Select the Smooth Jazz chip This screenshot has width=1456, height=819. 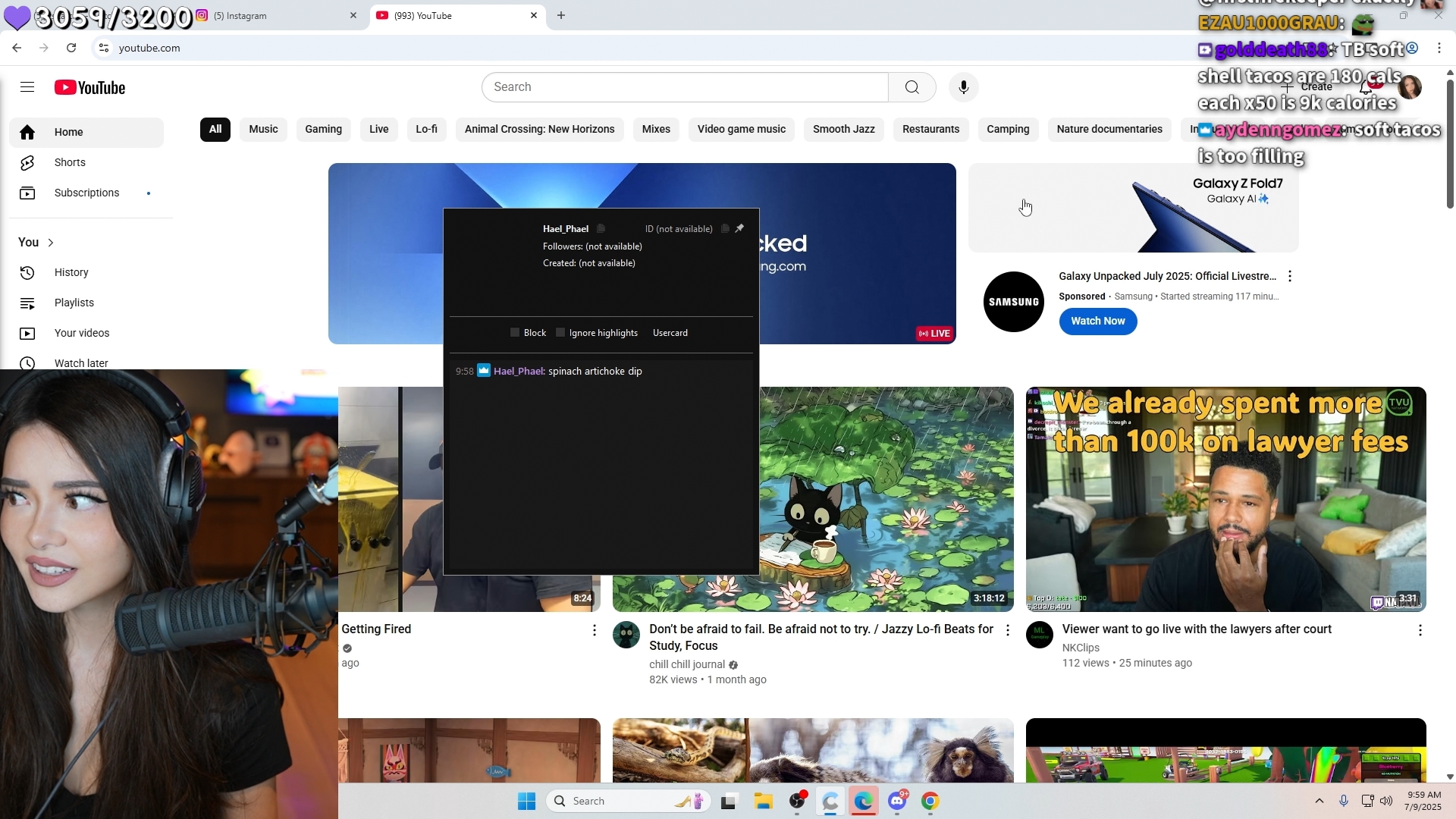coord(843,129)
